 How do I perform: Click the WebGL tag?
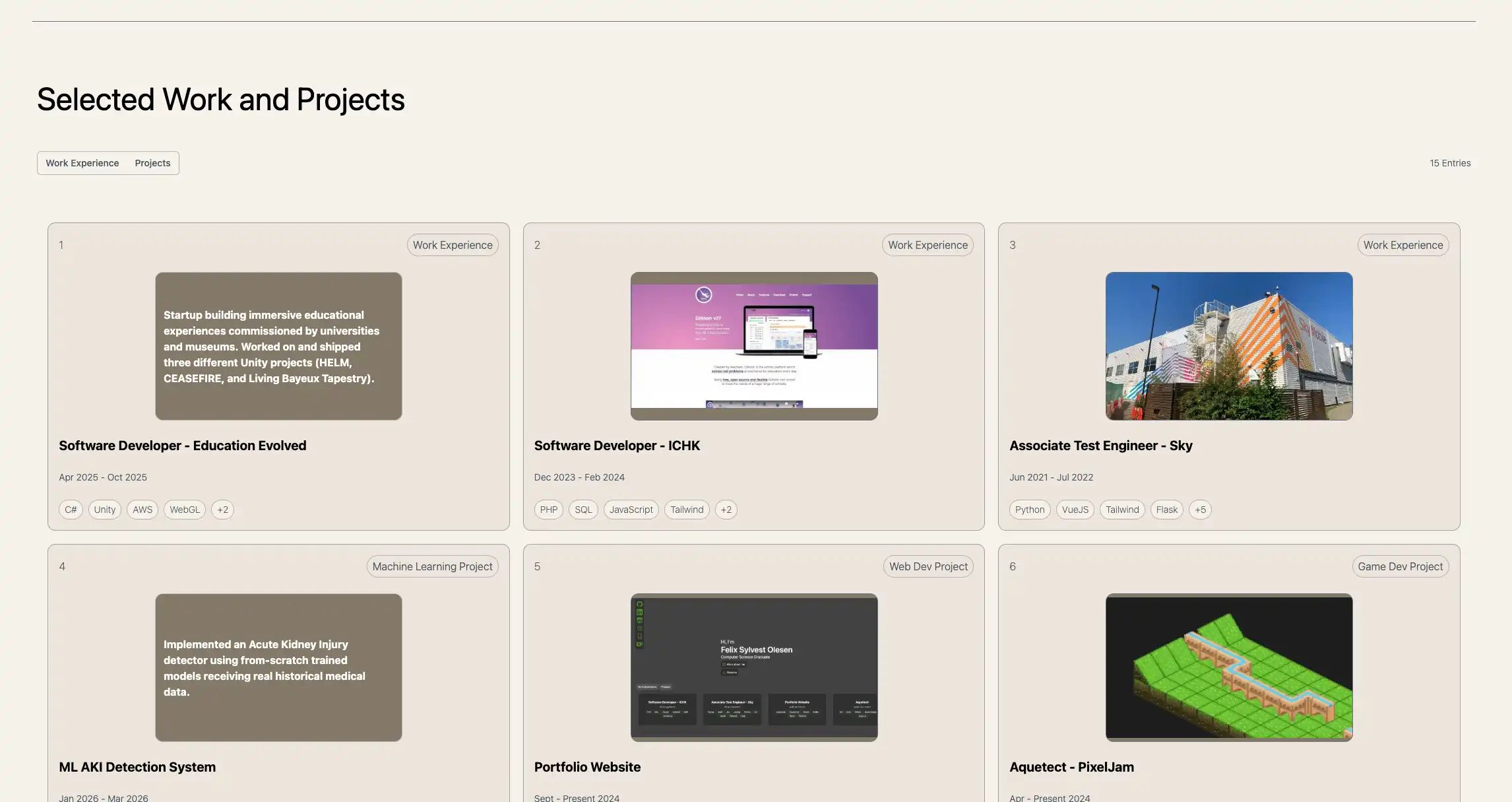coord(185,510)
